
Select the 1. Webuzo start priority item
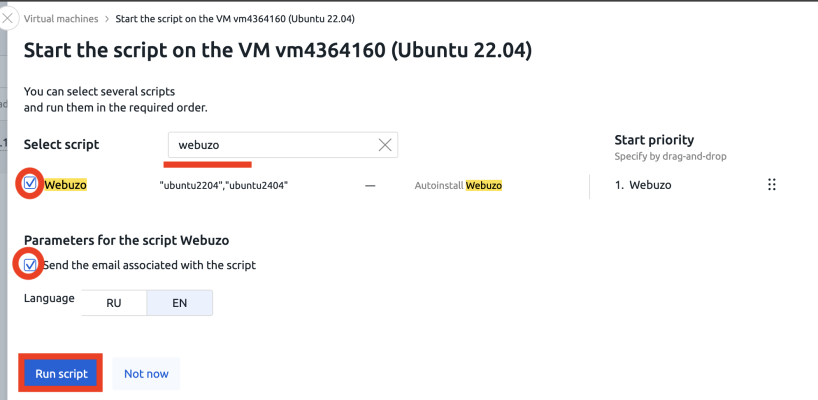pos(643,185)
